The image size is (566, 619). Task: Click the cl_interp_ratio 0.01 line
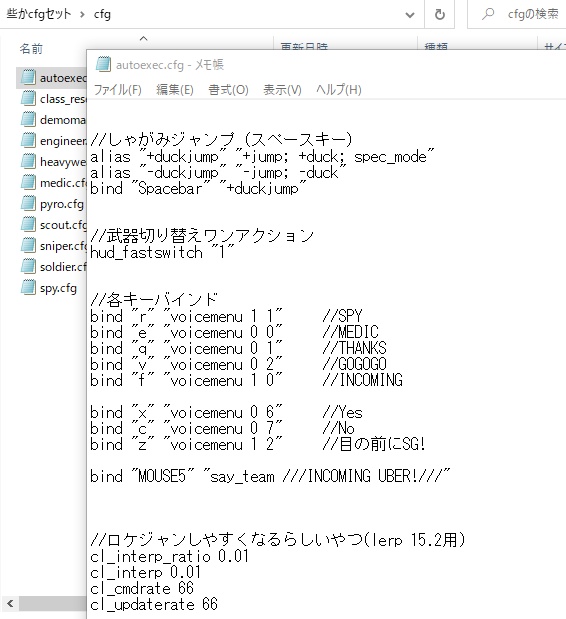click(169, 556)
